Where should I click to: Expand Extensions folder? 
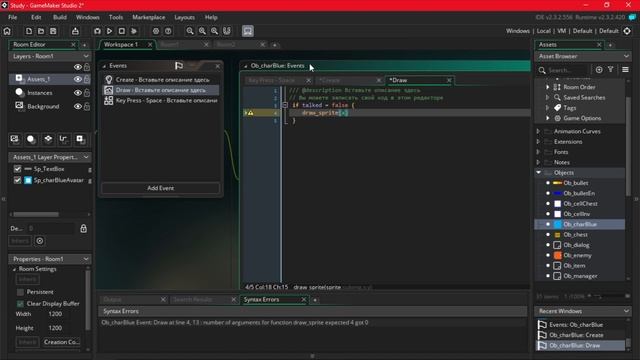pos(538,142)
